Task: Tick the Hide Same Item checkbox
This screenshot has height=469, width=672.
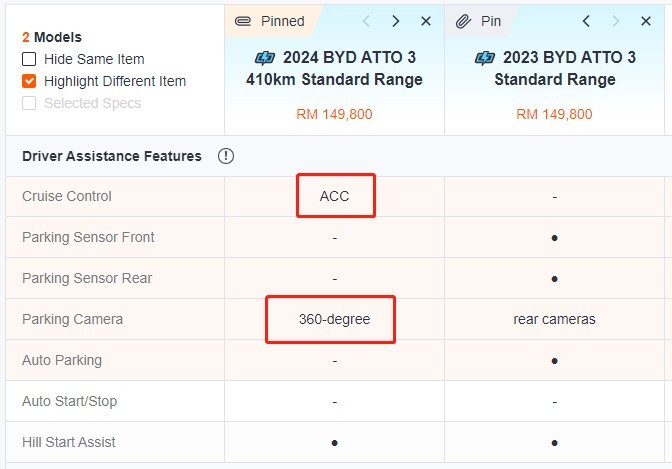Action: click(29, 59)
